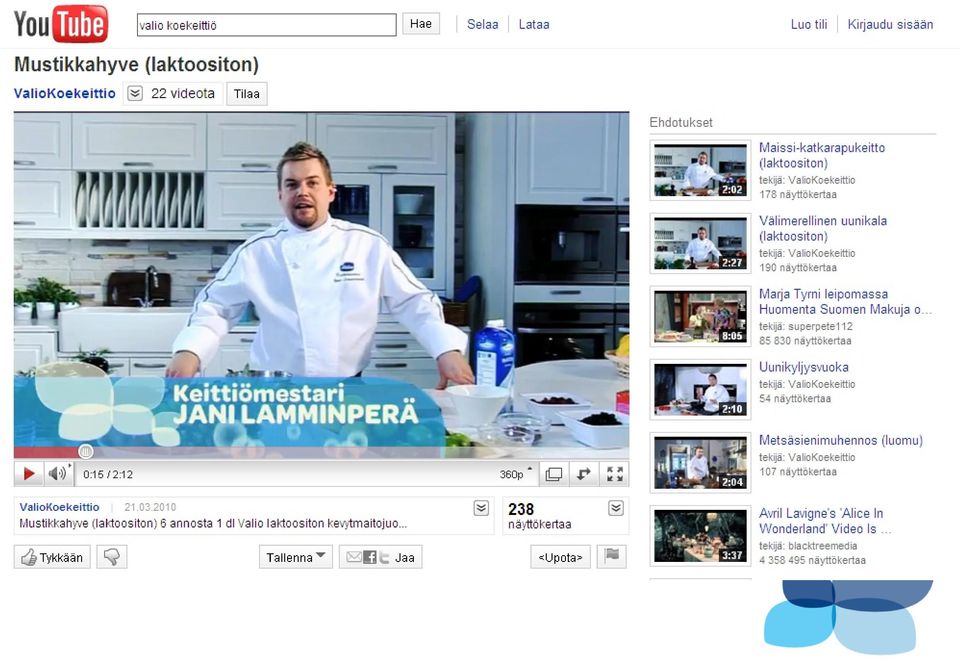Click the Hae search button

tap(421, 24)
